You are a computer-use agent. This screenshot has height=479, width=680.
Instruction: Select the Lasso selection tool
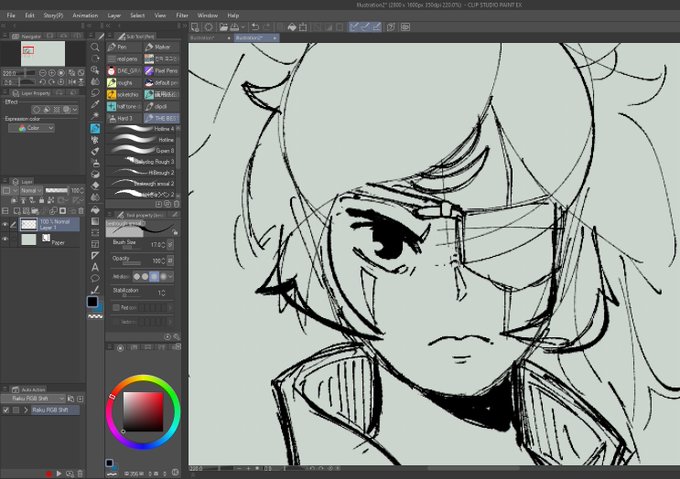[x=95, y=93]
